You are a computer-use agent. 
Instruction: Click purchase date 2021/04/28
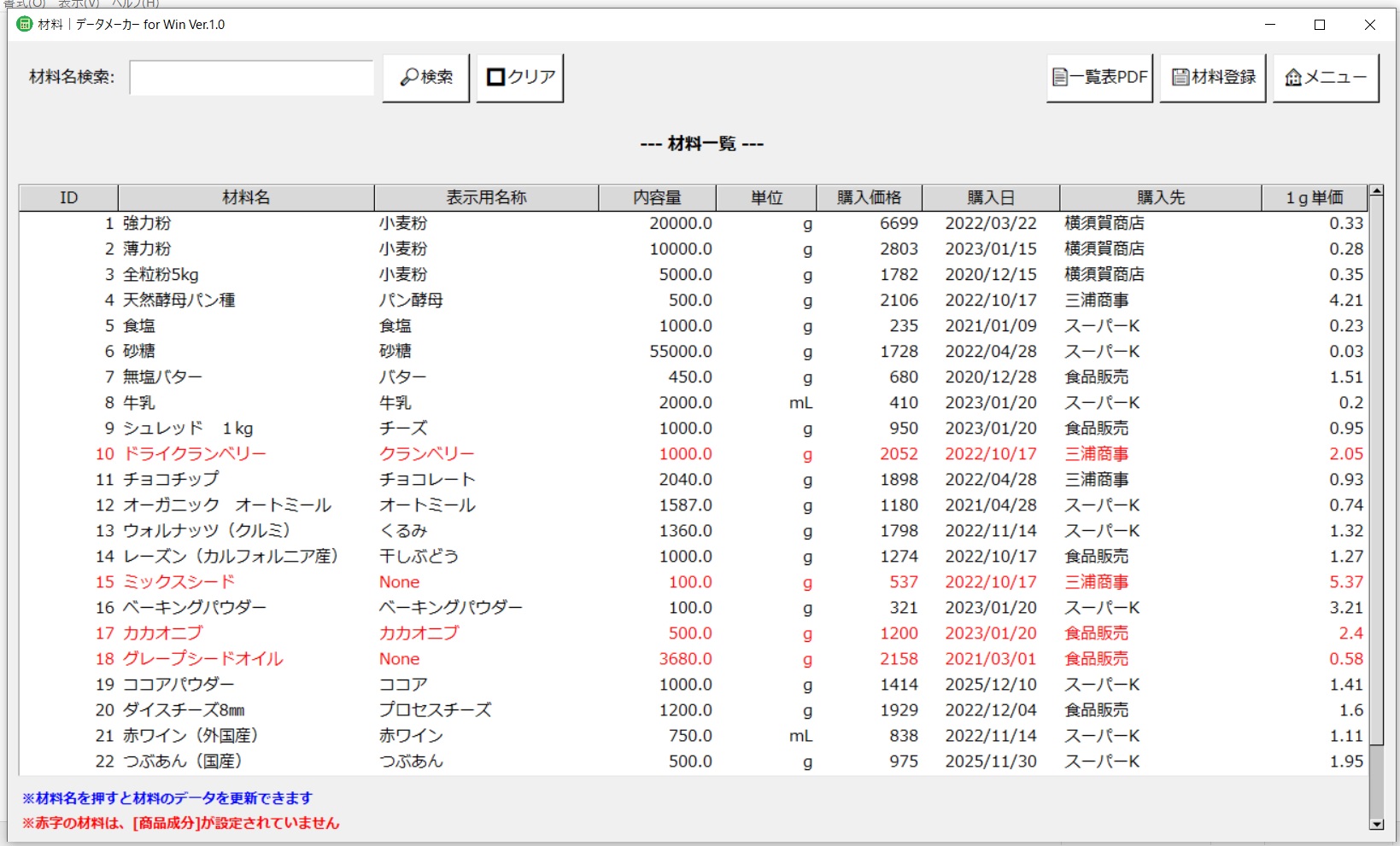991,505
